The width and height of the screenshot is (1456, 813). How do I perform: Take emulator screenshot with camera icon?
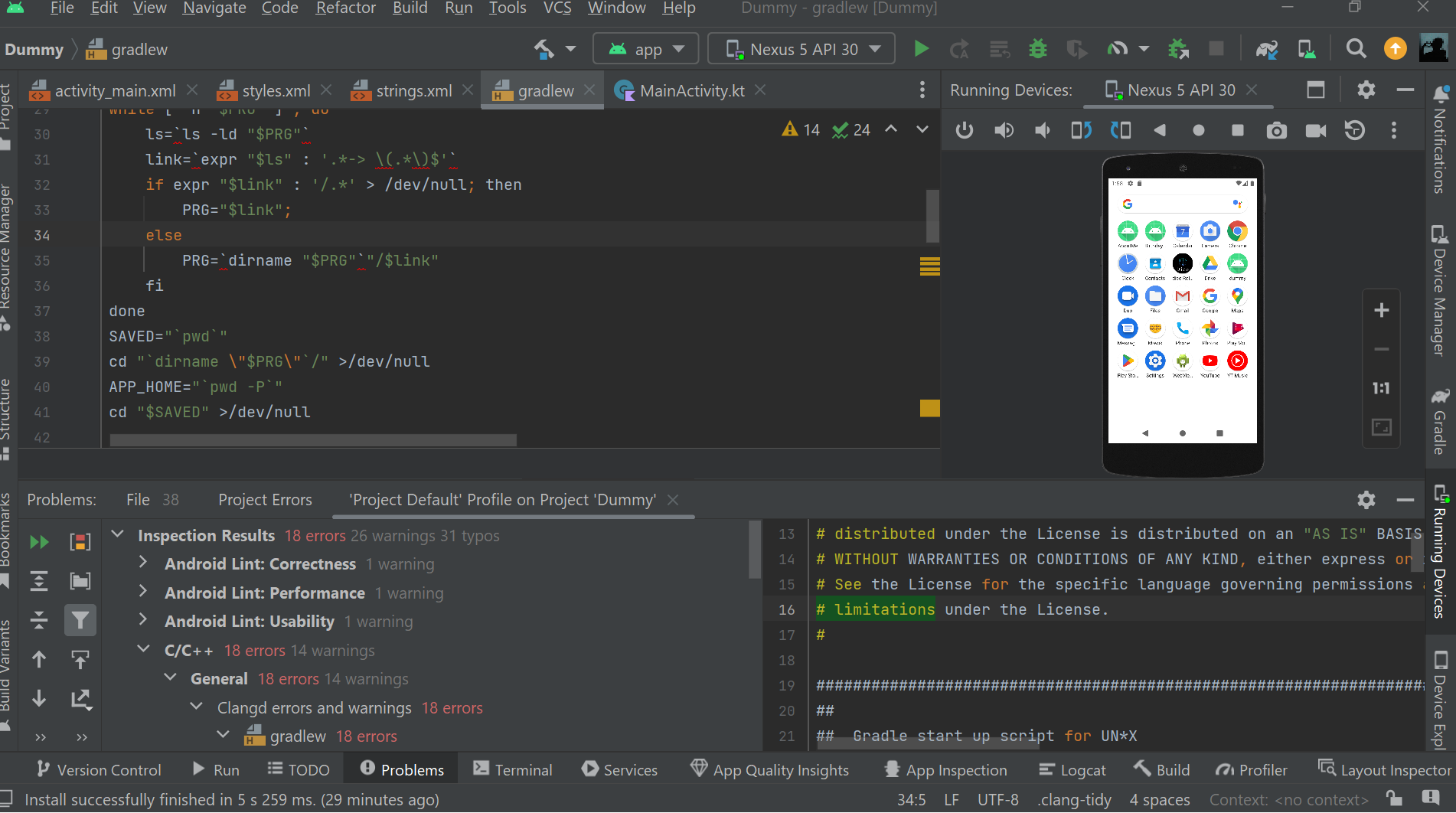(1276, 131)
